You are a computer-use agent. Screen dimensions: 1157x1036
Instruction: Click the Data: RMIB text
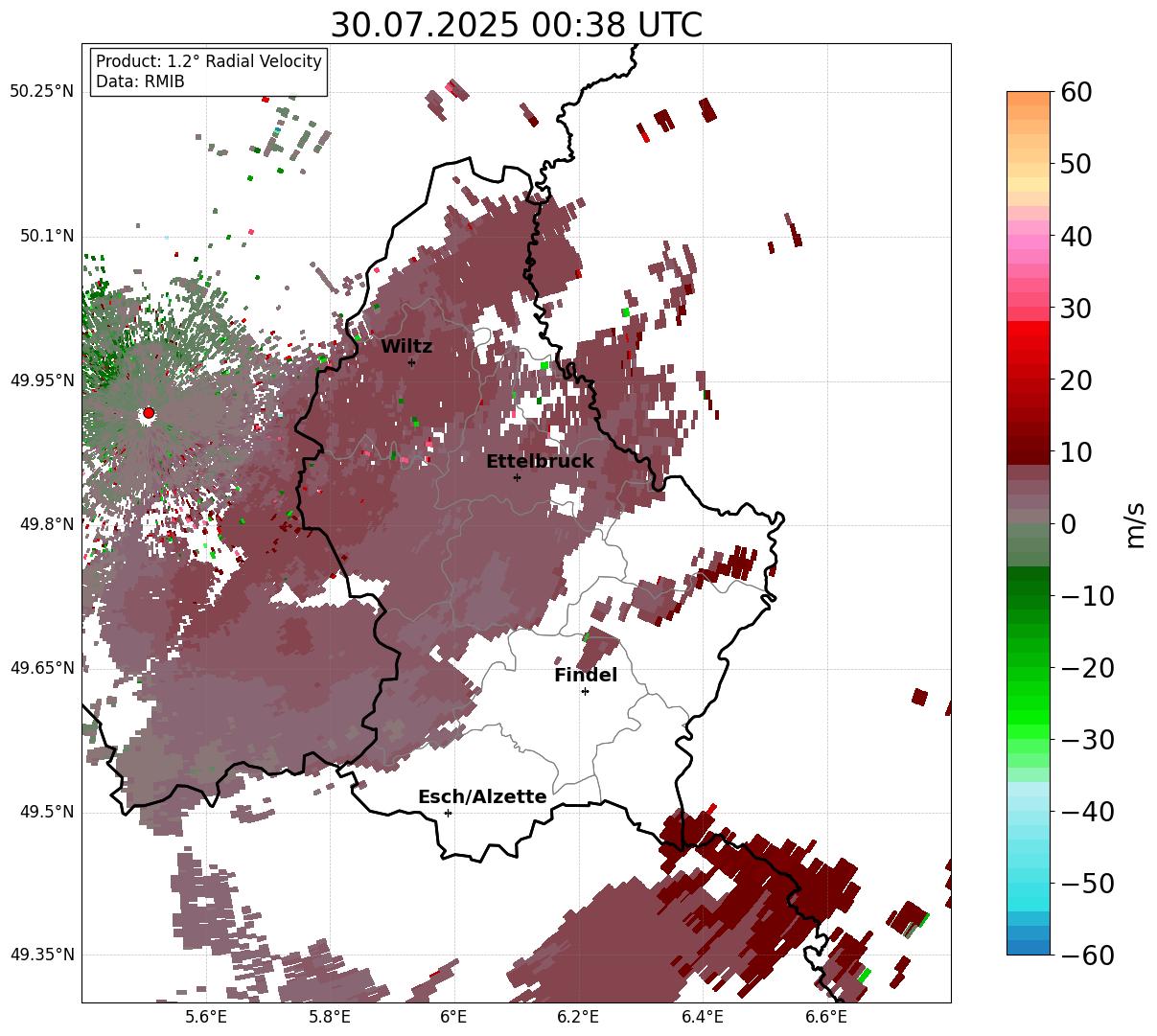point(140,82)
